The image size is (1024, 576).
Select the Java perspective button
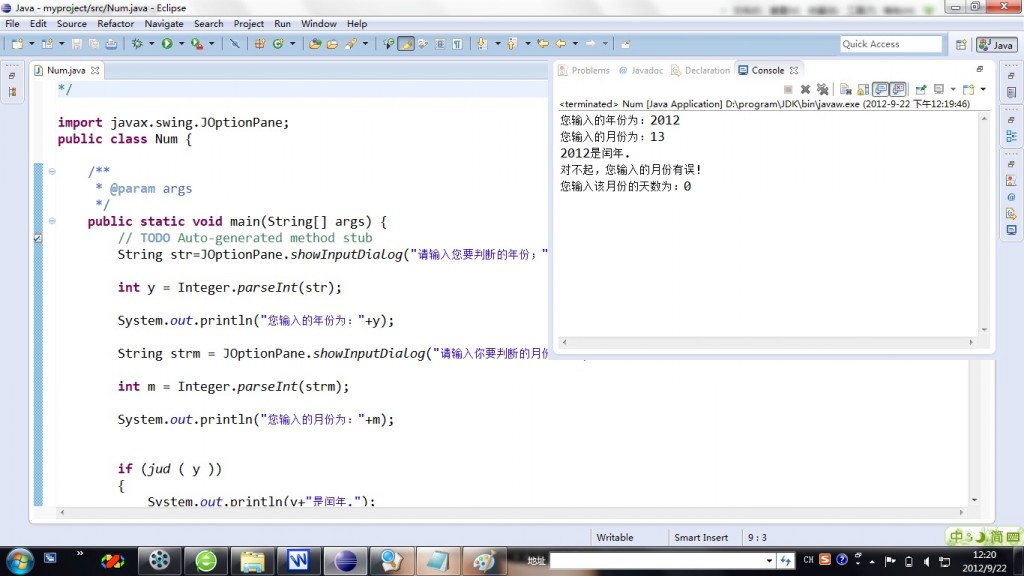tap(997, 44)
